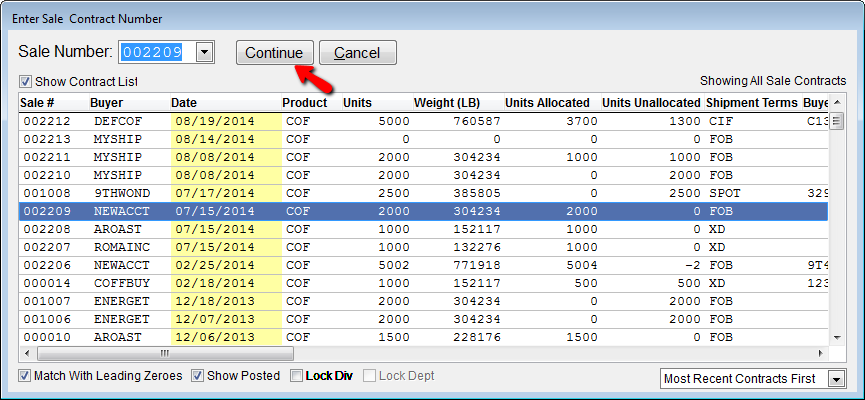The image size is (865, 400).
Task: Select sale 000014 row
Action: pyautogui.click(x=424, y=283)
